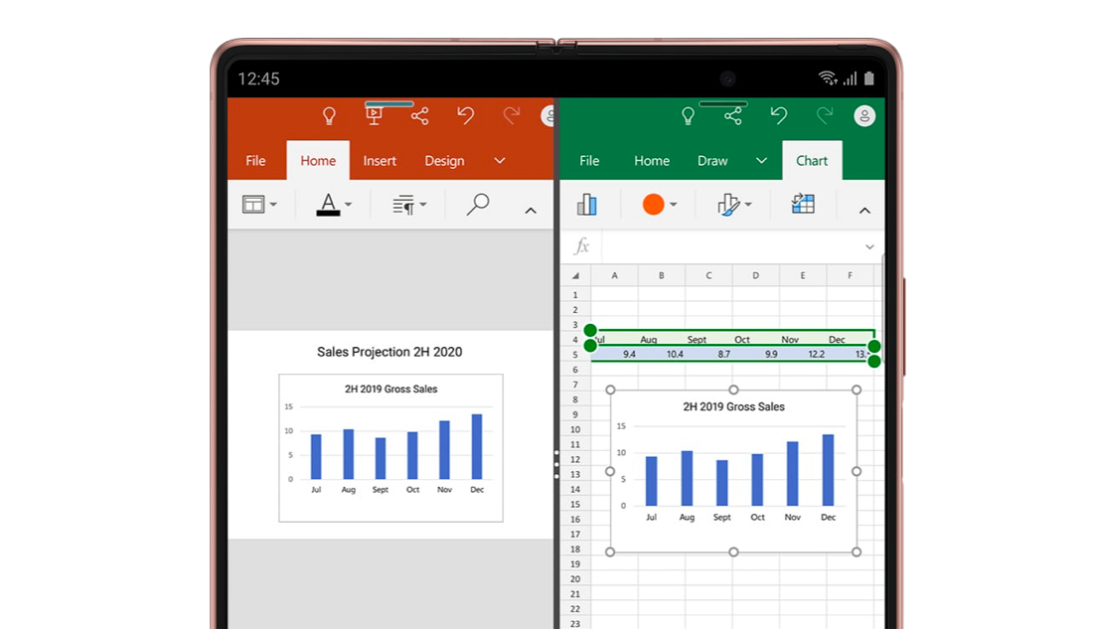The height and width of the screenshot is (630, 1093).
Task: Switch to PowerPoint Insert tab
Action: 379,161
